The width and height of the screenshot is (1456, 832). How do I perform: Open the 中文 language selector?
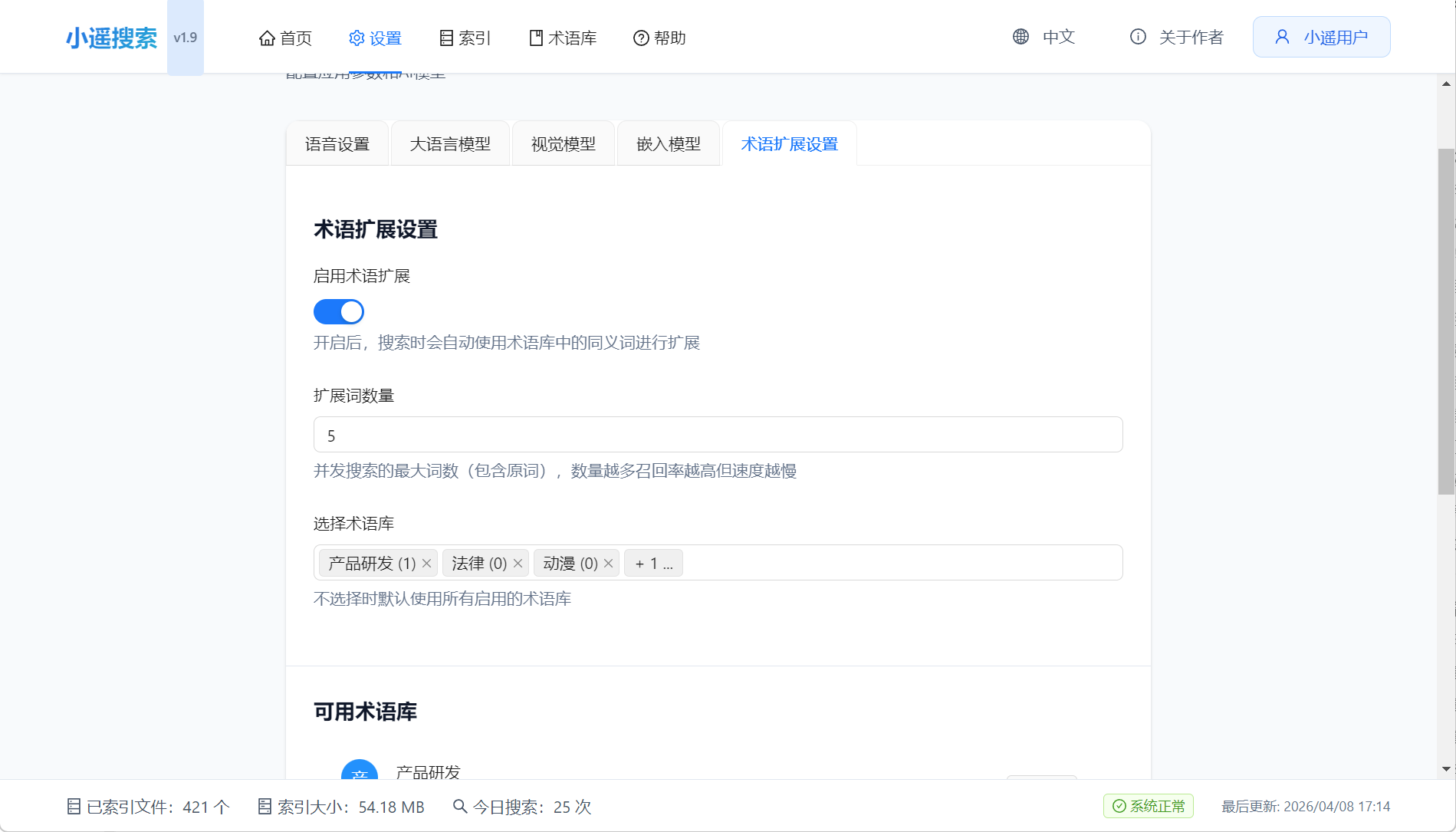coord(1058,37)
